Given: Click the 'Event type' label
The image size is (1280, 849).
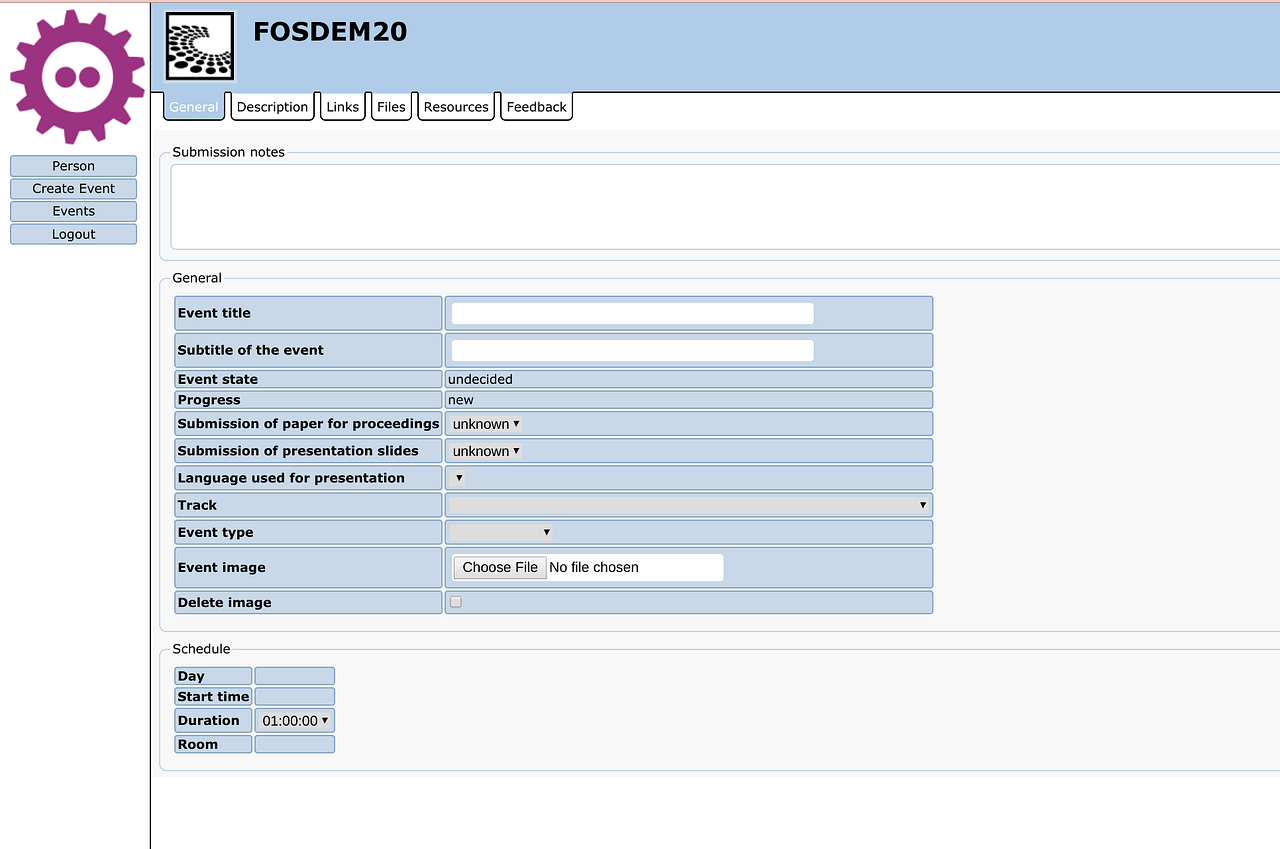Looking at the screenshot, I should [216, 532].
